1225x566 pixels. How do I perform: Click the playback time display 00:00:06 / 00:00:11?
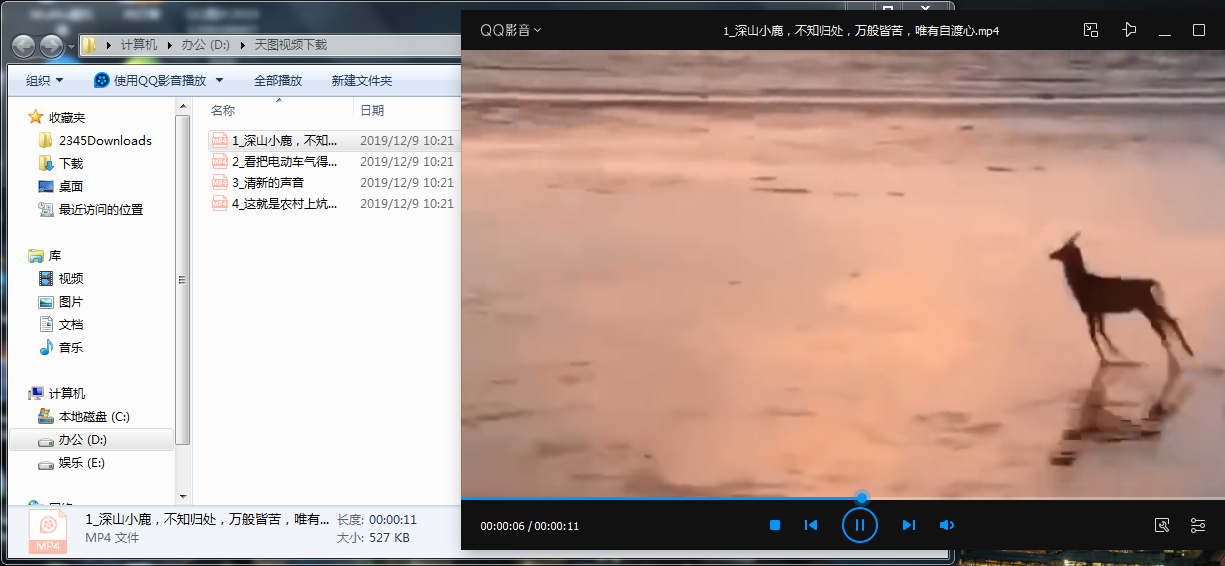point(530,526)
